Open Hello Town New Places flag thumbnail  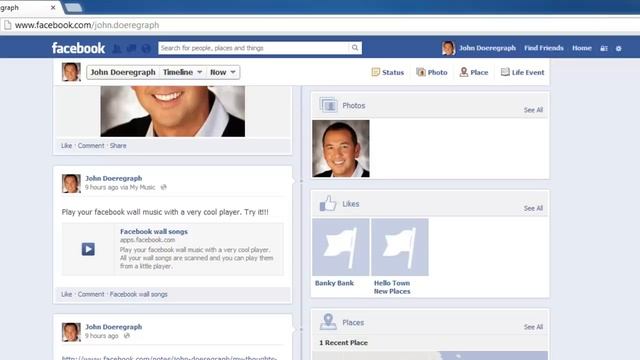pos(400,247)
